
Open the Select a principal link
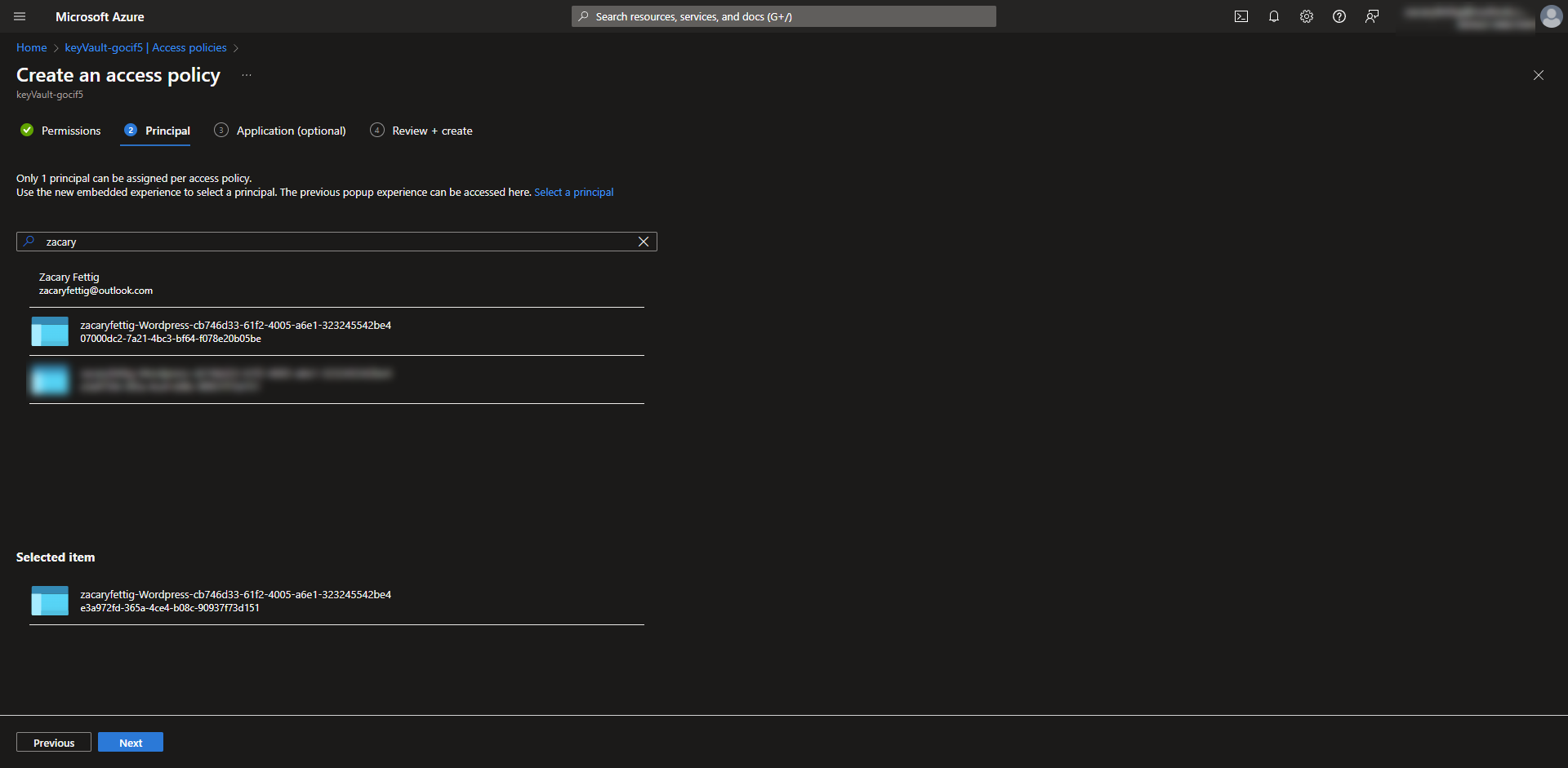point(574,192)
